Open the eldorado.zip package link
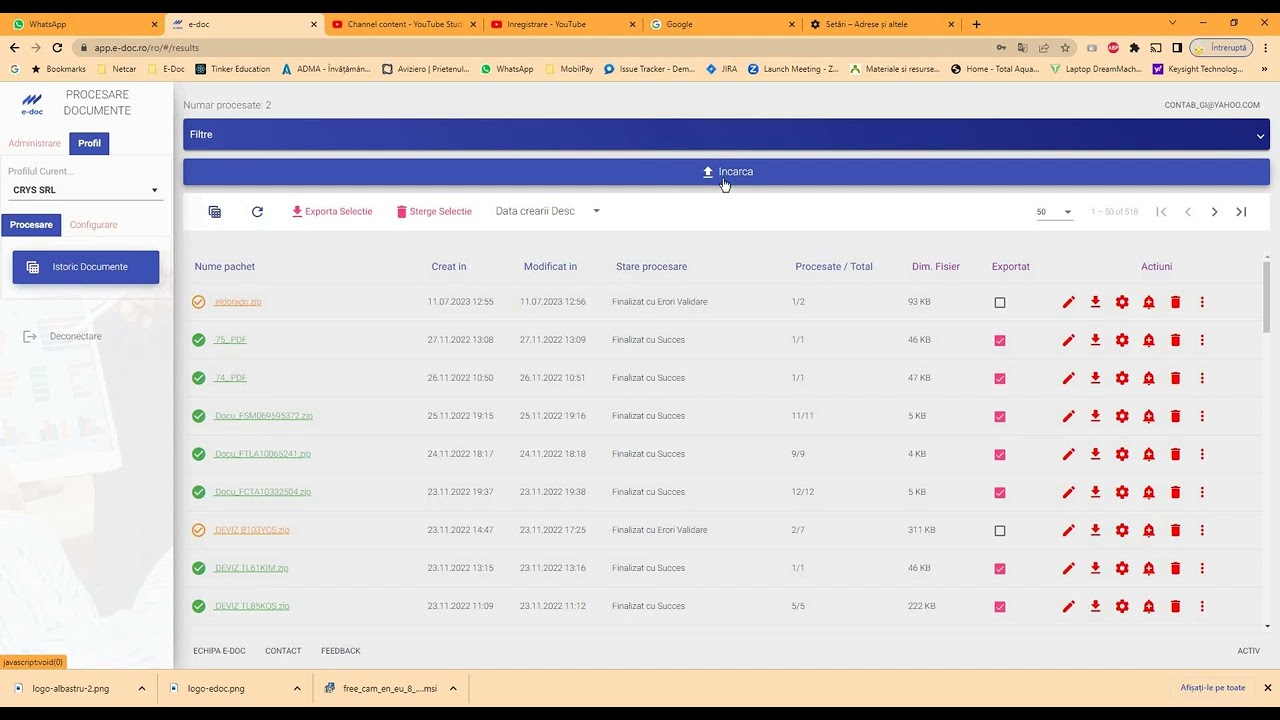This screenshot has width=1280, height=720. coord(237,302)
